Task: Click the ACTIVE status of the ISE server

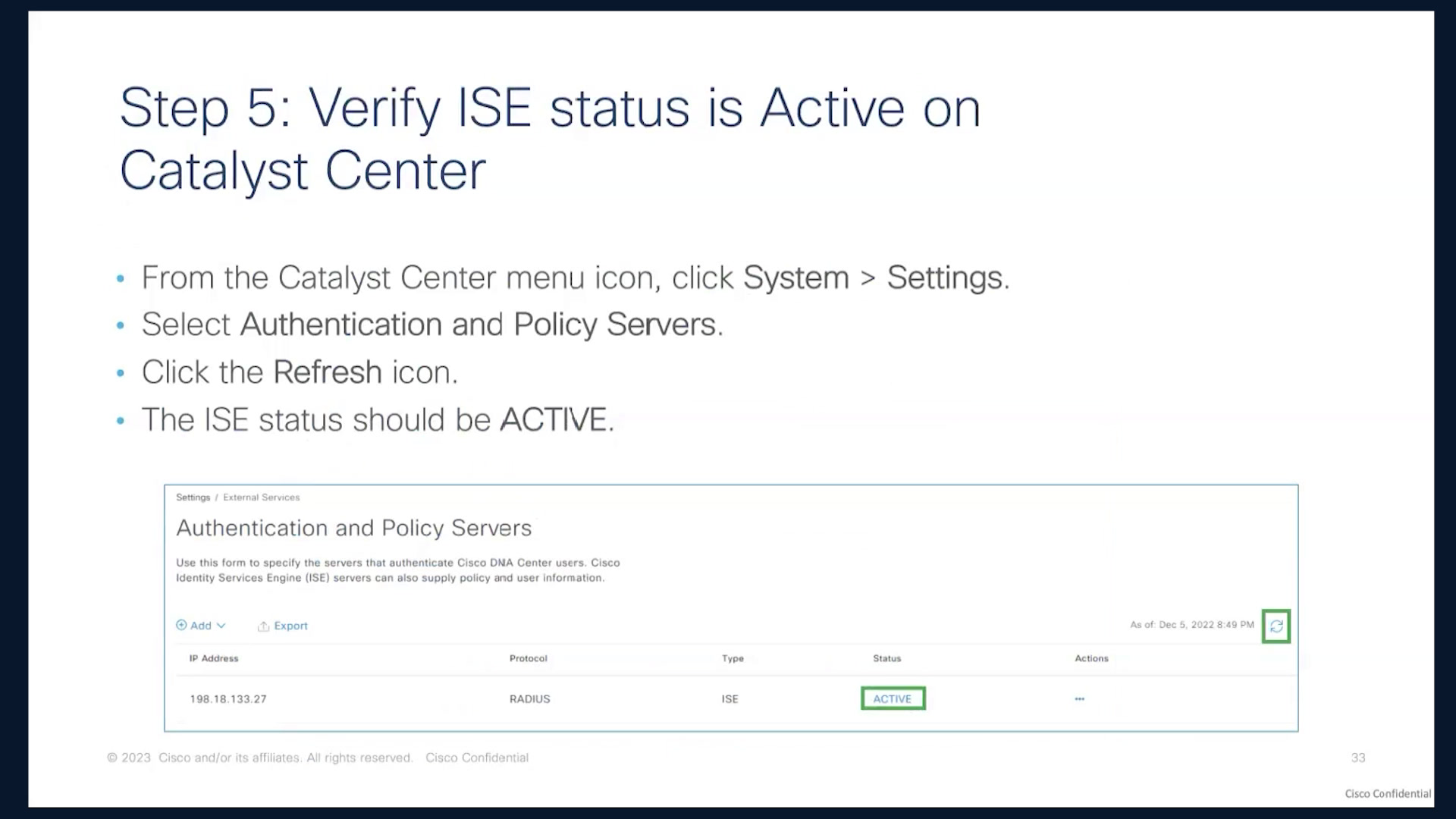Action: (x=893, y=698)
